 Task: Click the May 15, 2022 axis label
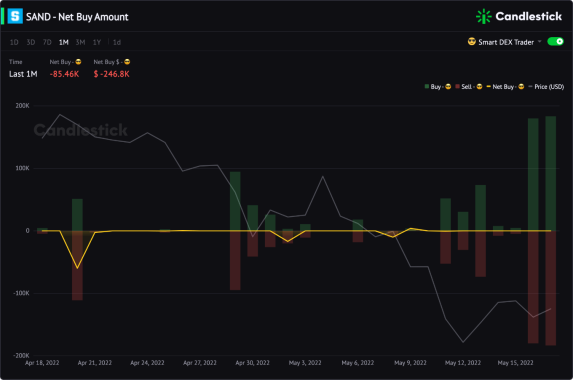click(x=516, y=363)
